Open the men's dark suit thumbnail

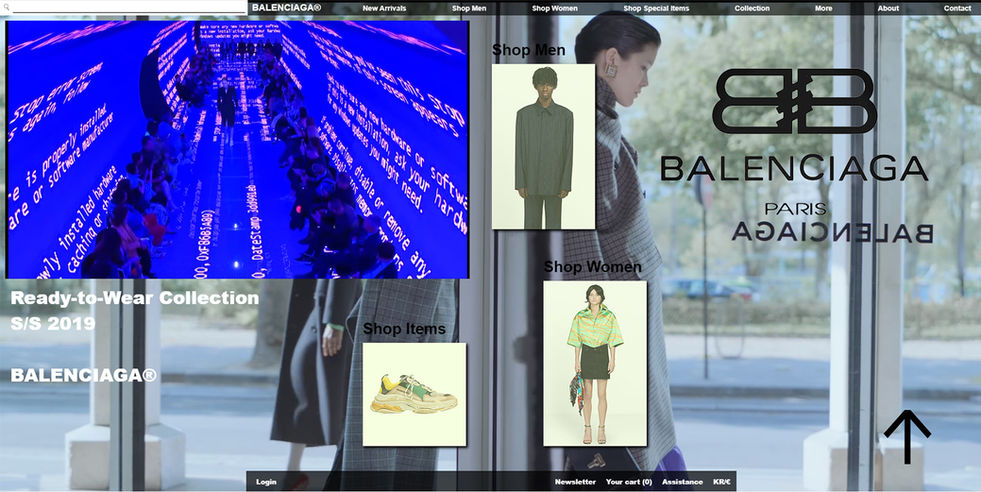(543, 146)
